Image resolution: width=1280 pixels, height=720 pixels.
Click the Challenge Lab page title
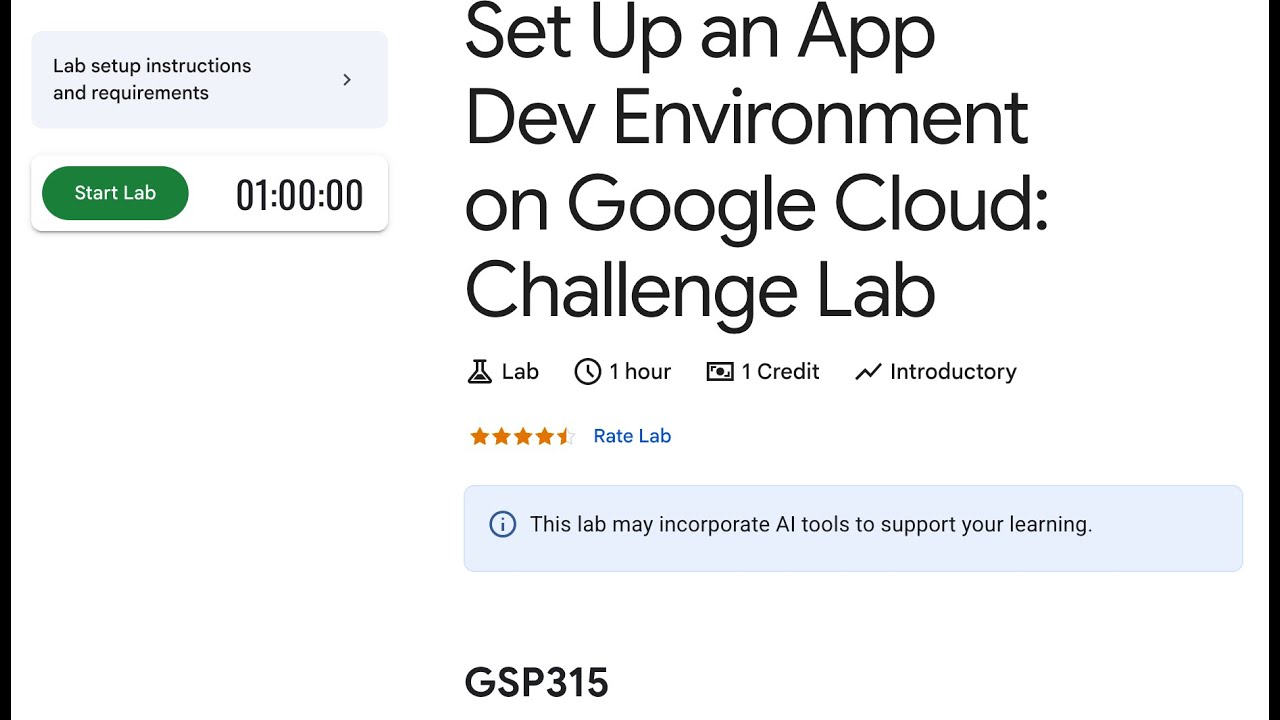[757, 160]
